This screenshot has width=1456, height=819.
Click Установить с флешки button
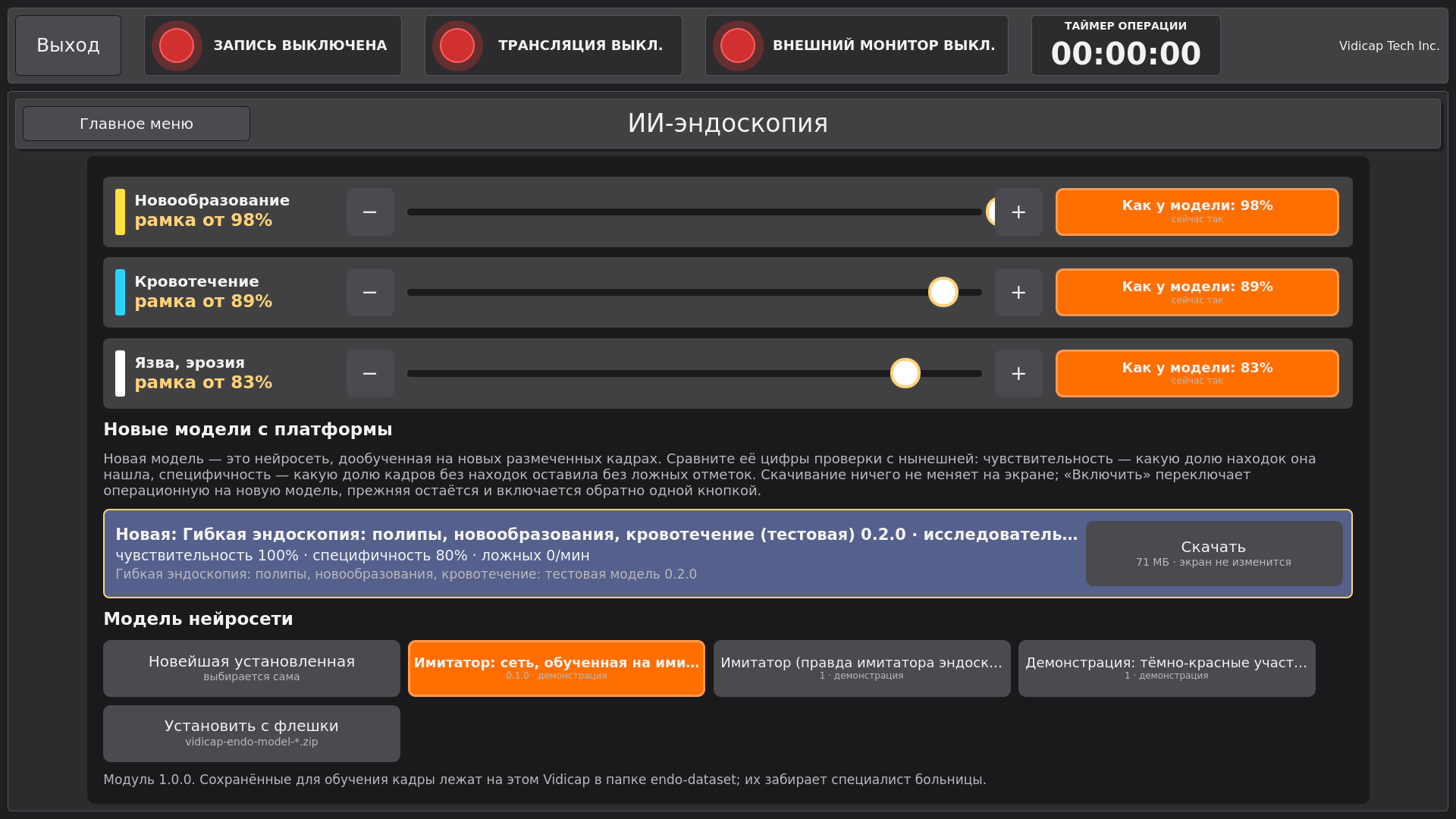(252, 733)
